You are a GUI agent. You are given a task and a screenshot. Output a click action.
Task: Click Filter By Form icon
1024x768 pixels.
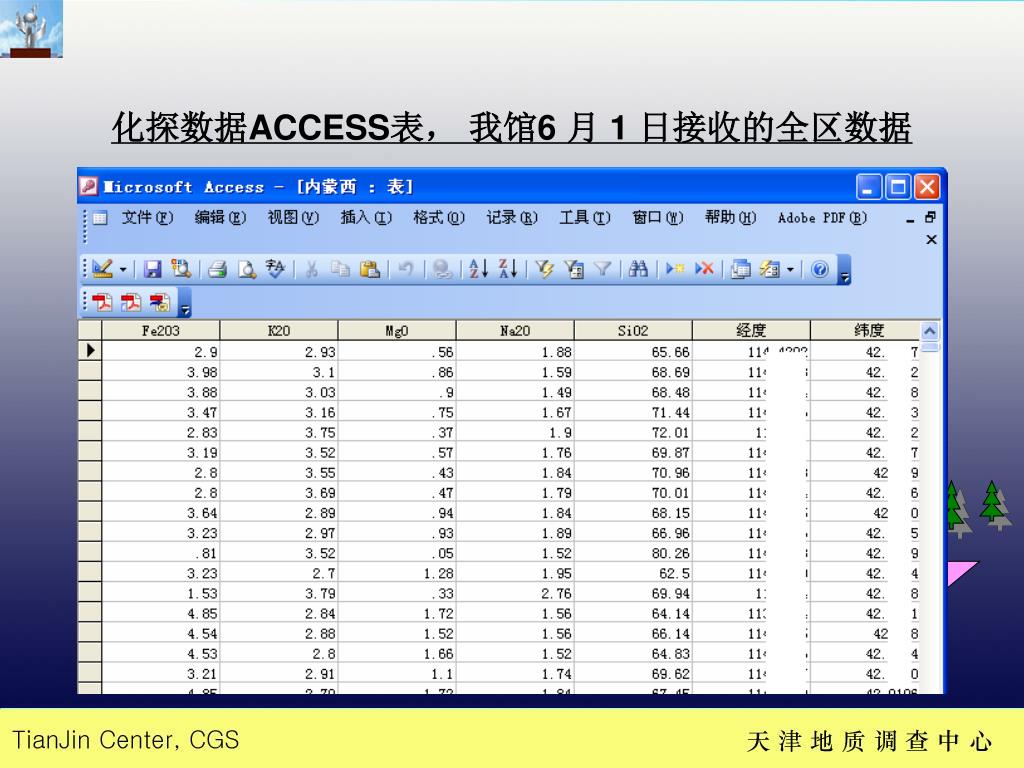click(x=574, y=269)
